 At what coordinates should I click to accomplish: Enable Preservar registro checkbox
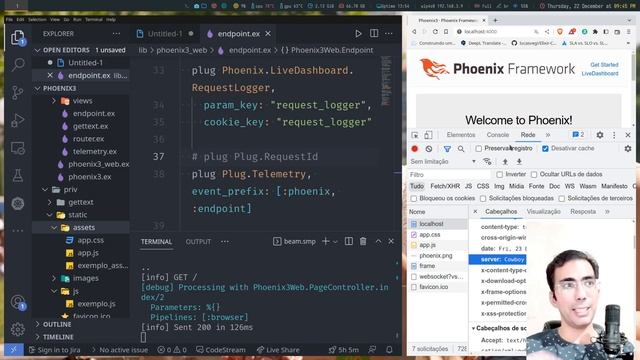479,149
